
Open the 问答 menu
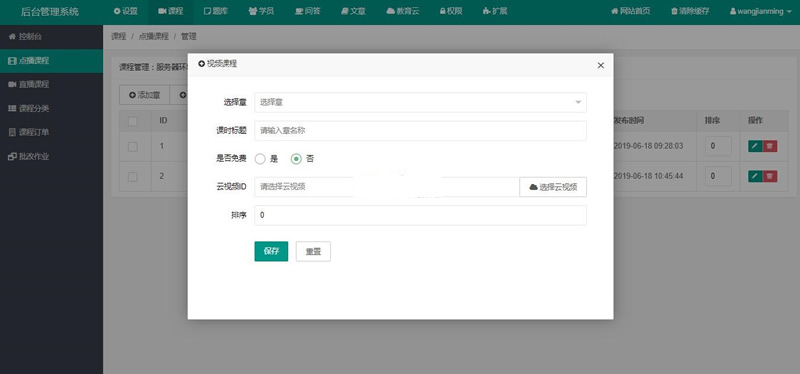(308, 11)
